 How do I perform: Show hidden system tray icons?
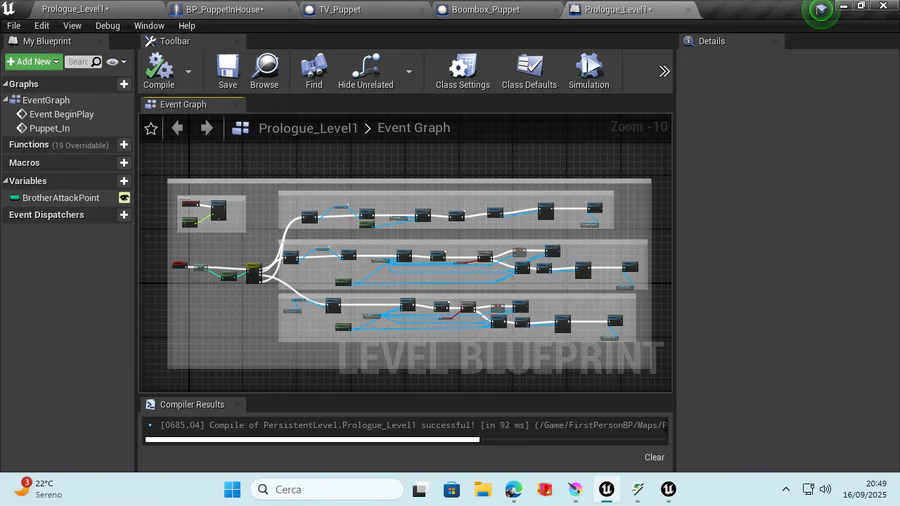(786, 489)
